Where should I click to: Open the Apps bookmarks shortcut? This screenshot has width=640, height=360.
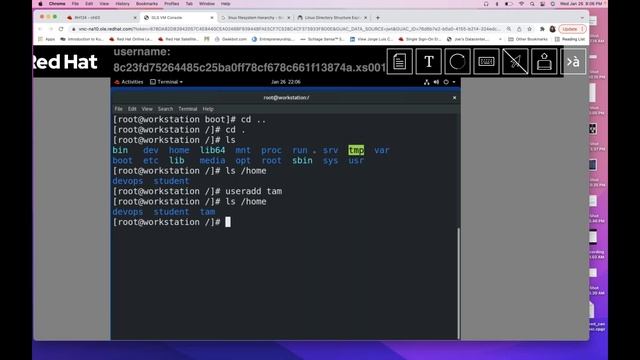coord(47,39)
